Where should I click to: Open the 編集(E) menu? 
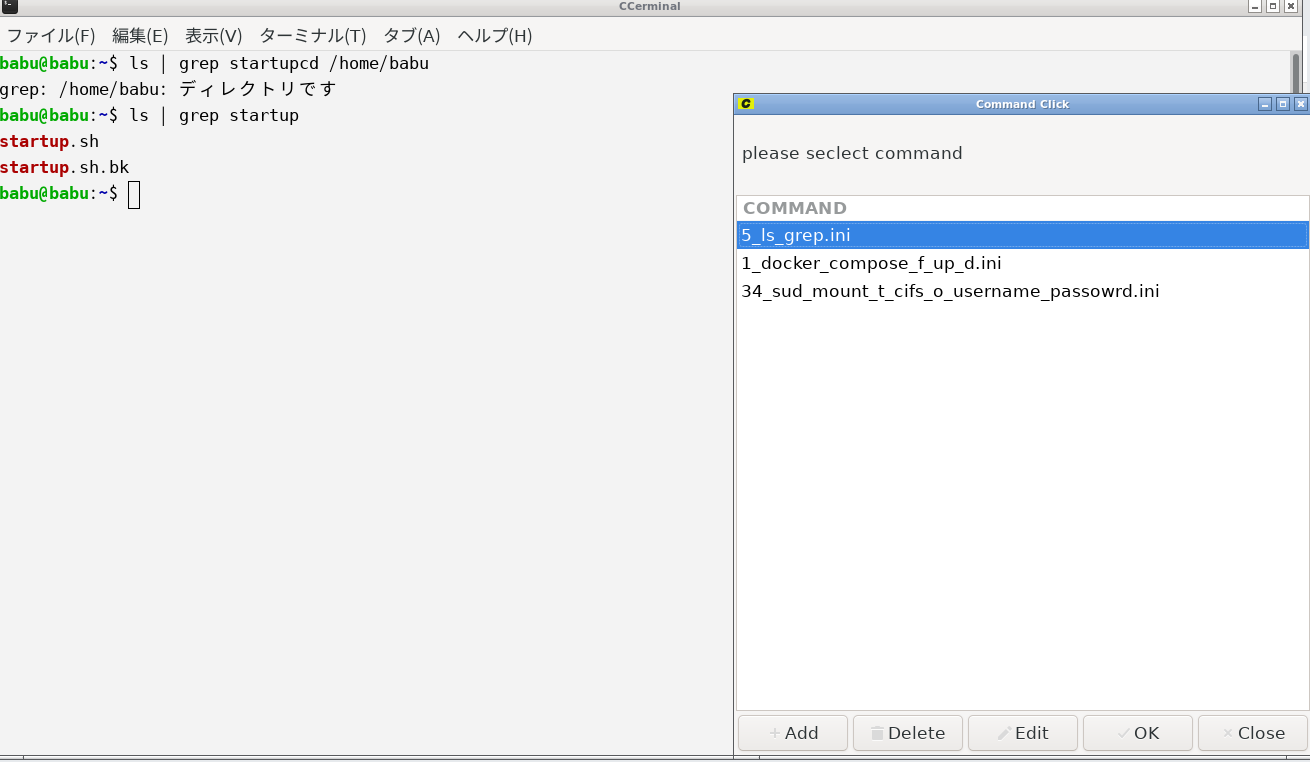point(140,36)
